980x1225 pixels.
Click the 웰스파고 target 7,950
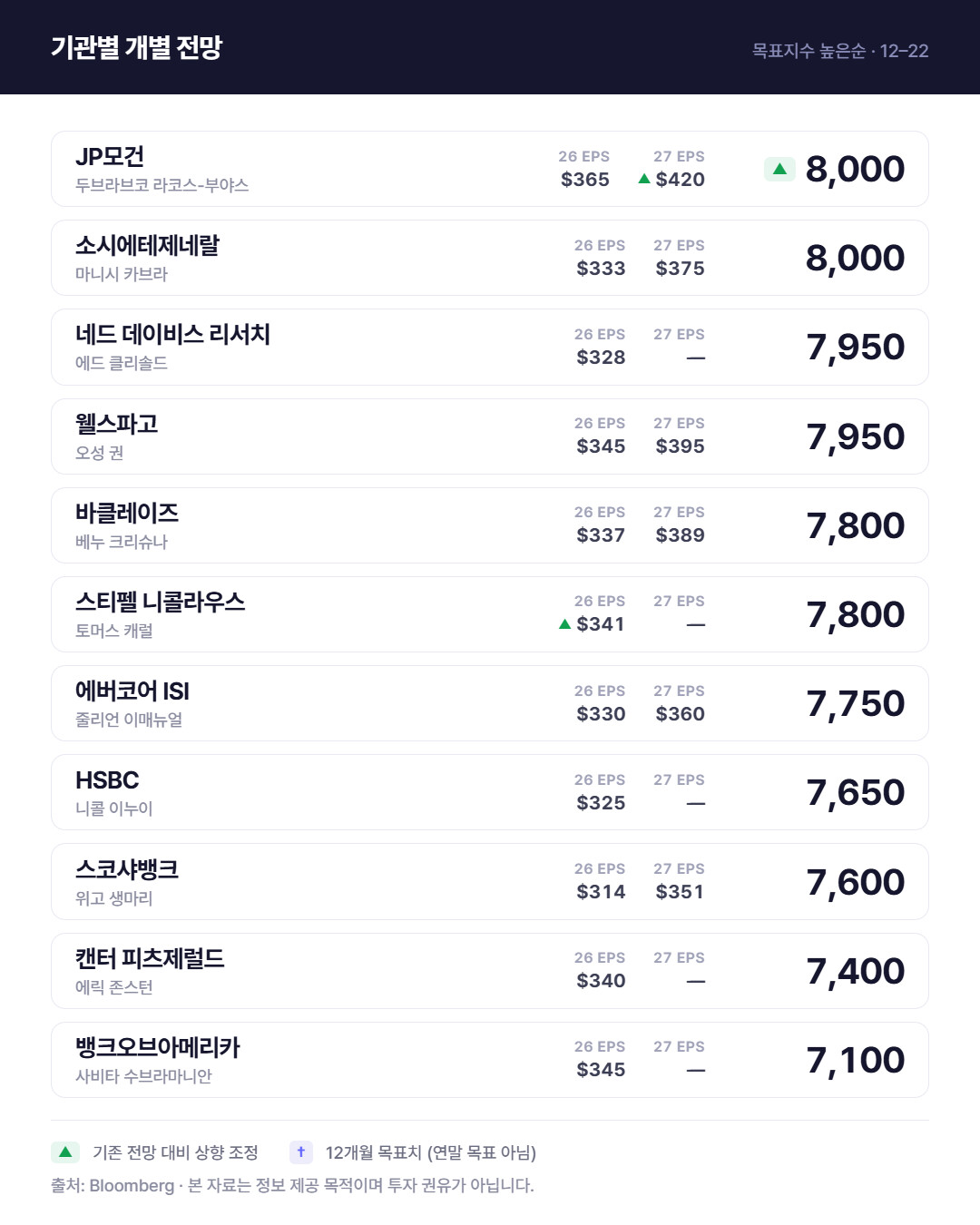(855, 436)
